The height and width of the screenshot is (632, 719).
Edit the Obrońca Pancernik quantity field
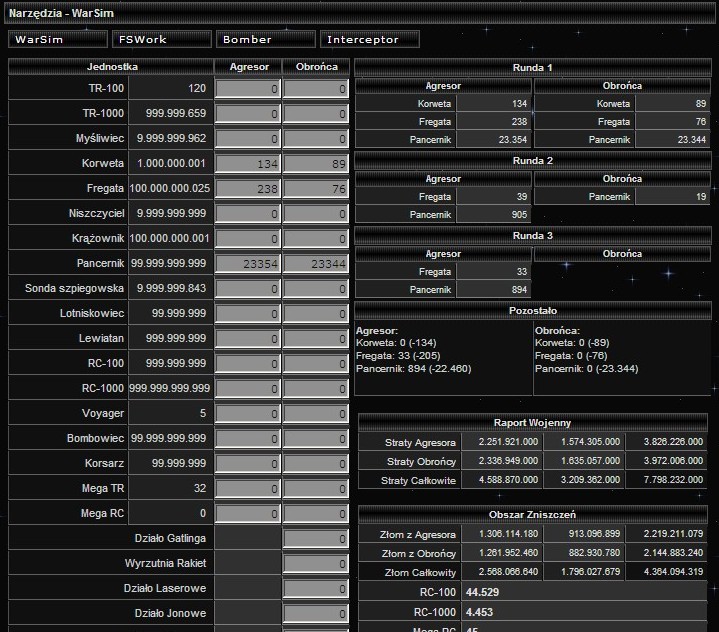[x=315, y=264]
